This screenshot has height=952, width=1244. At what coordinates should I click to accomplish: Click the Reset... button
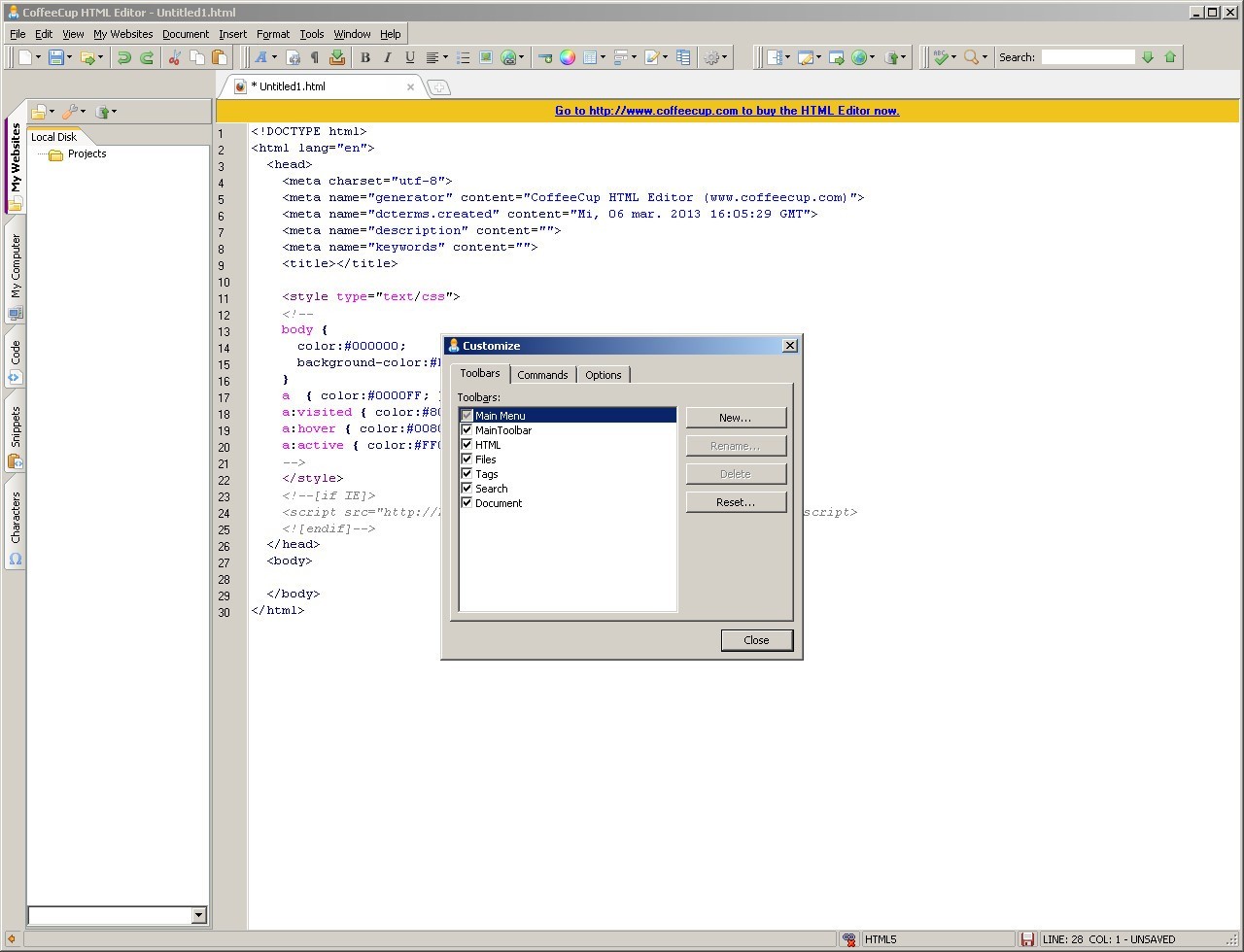(736, 502)
